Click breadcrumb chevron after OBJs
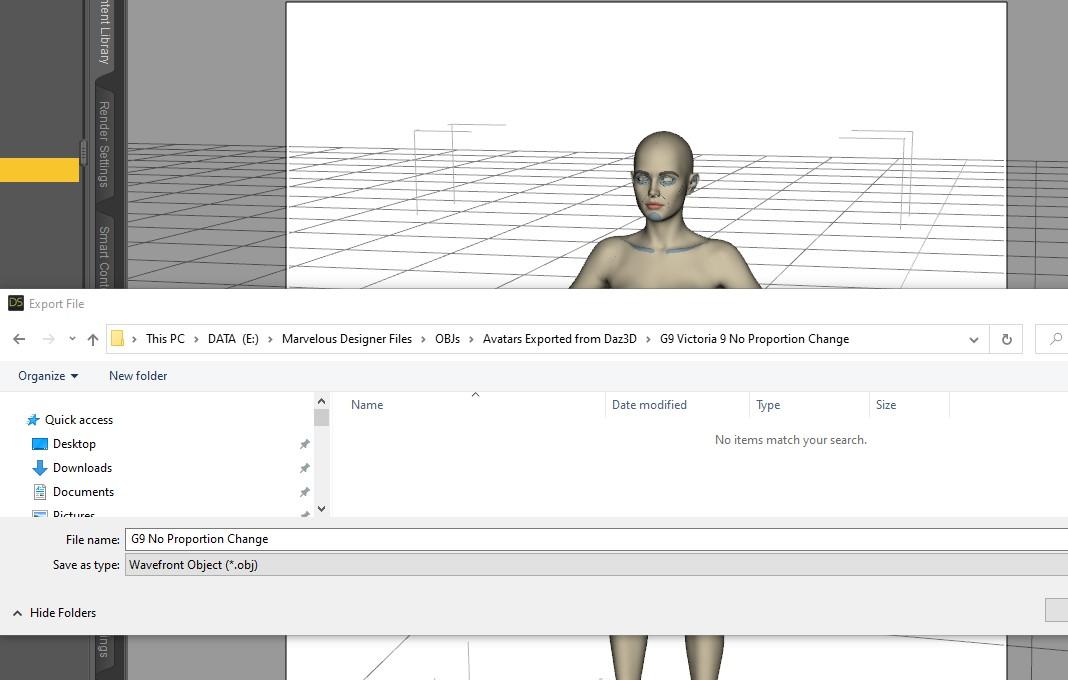 pos(471,339)
